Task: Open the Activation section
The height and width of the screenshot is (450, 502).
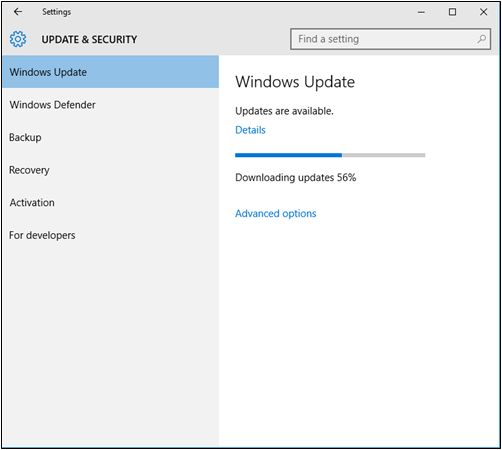Action: click(110, 202)
